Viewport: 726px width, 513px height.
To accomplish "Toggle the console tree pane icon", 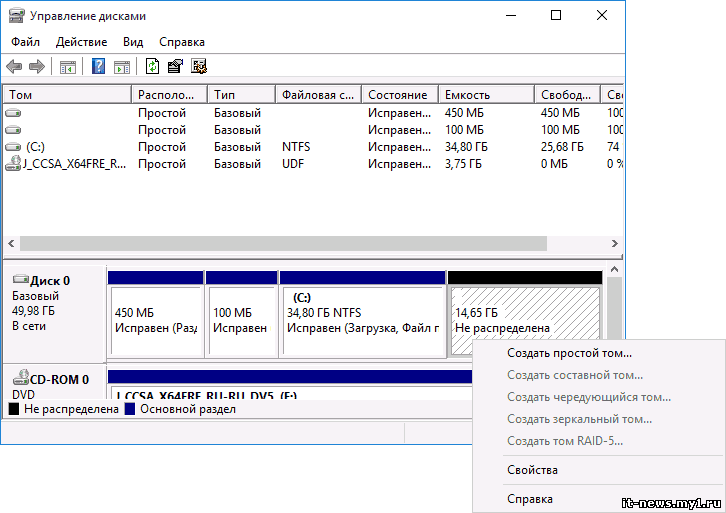I will click(x=68, y=67).
